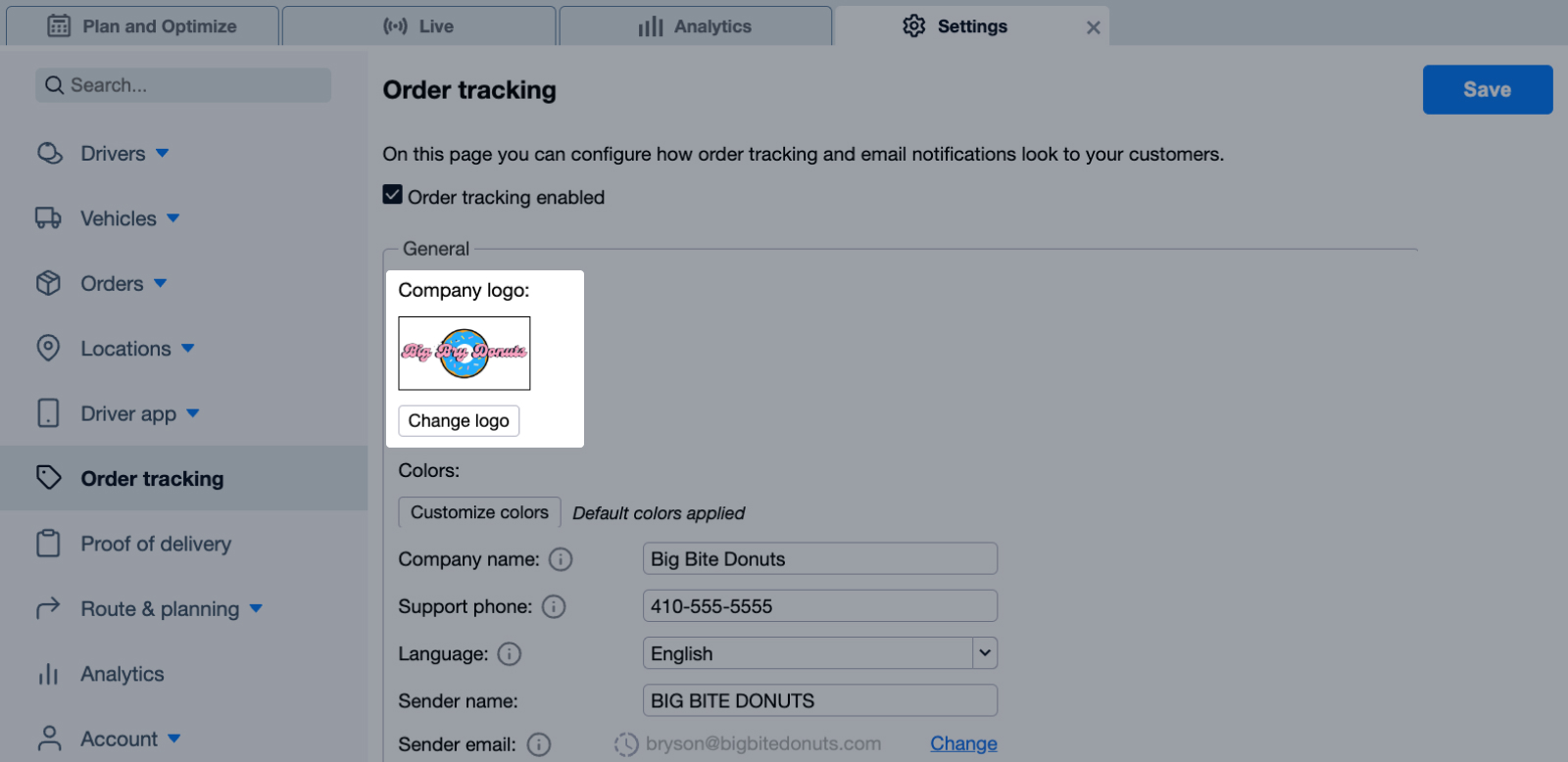Open Analytics settings in sidebar
Screen dimensions: 1568x762
click(122, 674)
